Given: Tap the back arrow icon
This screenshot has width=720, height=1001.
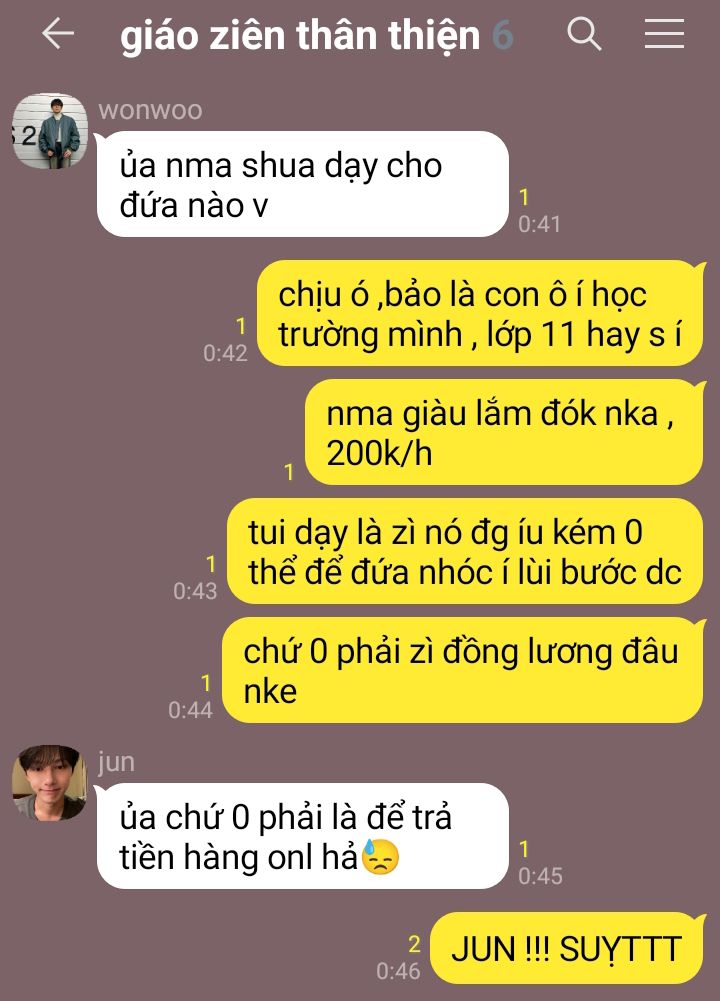Looking at the screenshot, I should pos(58,33).
